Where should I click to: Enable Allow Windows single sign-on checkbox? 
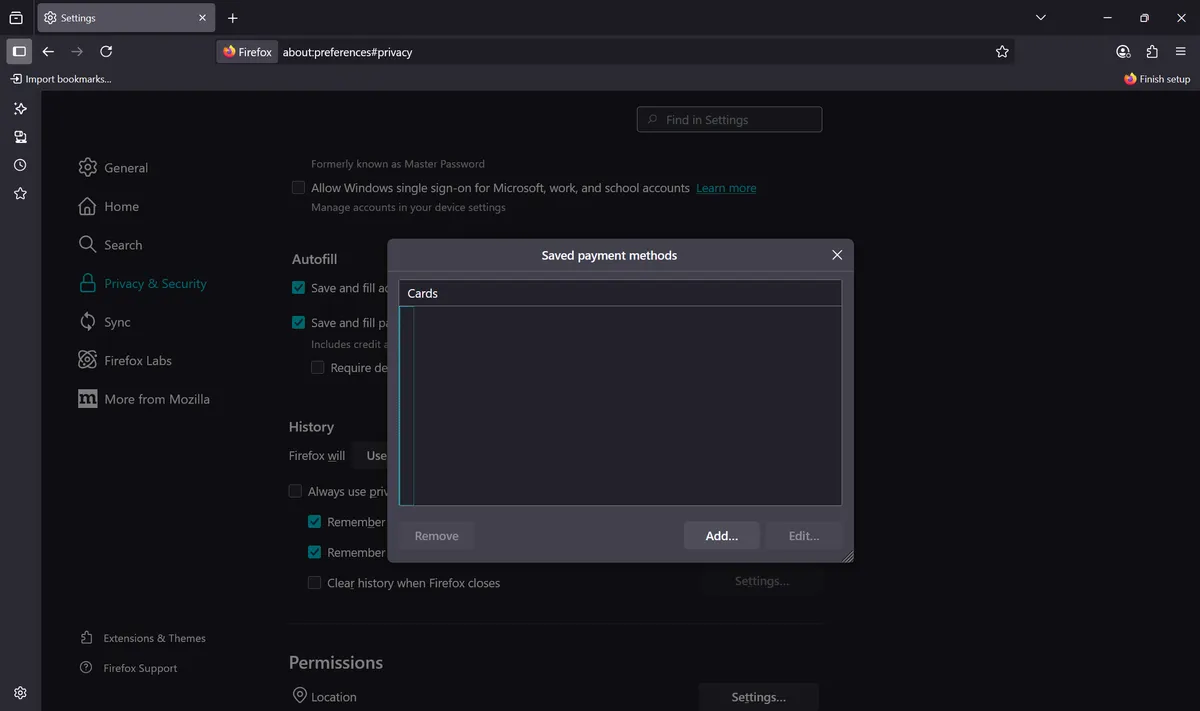[298, 188]
